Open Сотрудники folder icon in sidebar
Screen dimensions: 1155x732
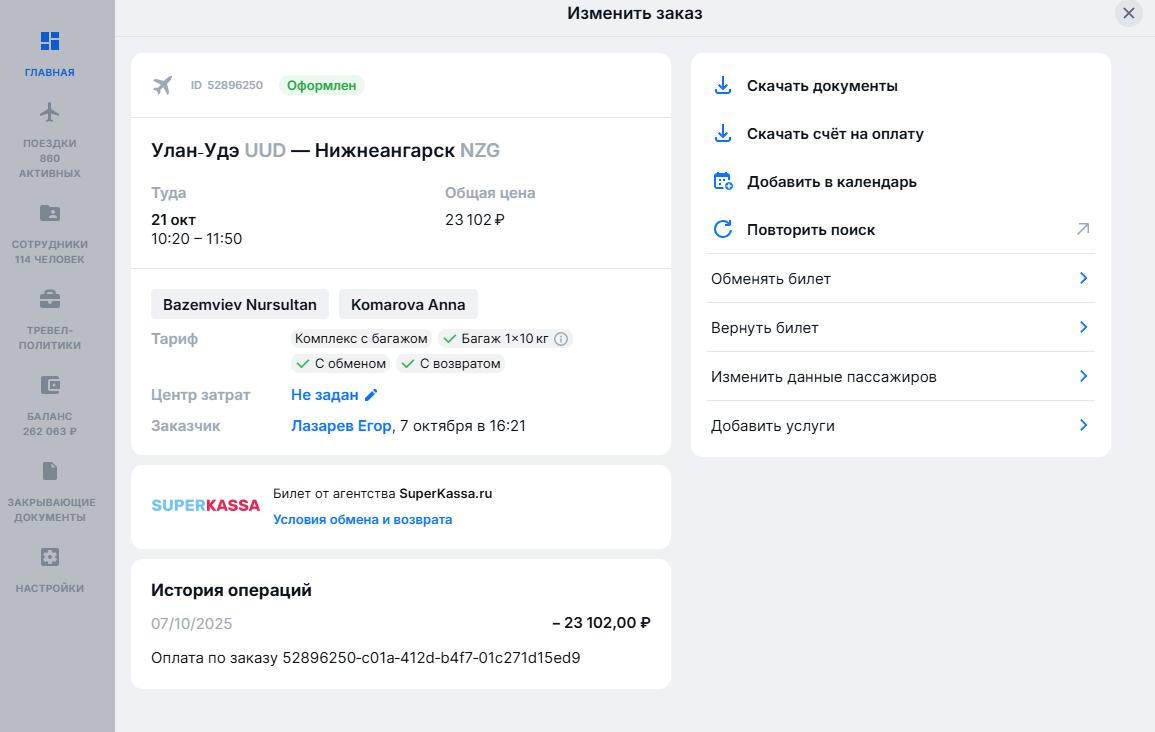[50, 213]
